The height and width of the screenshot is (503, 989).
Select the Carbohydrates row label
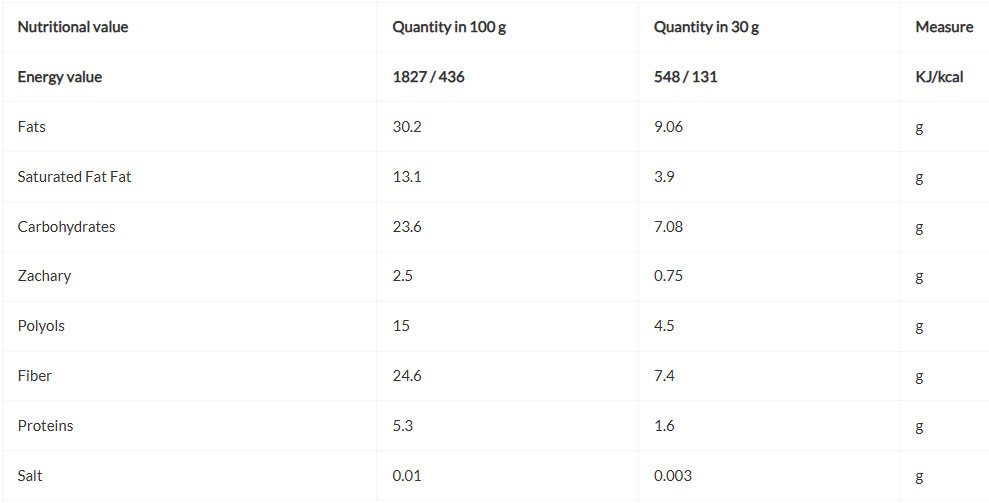(x=66, y=227)
